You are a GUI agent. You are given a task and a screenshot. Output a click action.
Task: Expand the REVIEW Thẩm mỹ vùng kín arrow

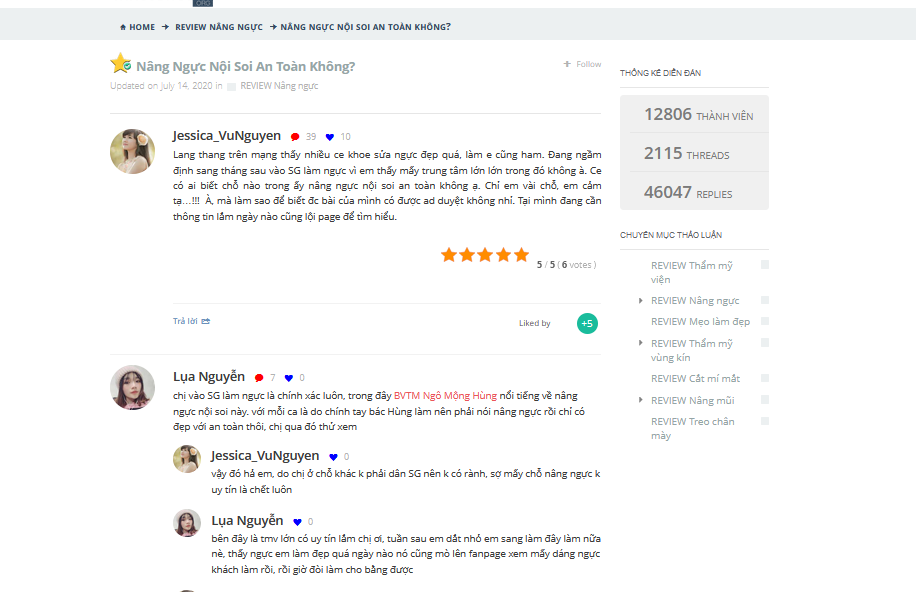point(640,343)
